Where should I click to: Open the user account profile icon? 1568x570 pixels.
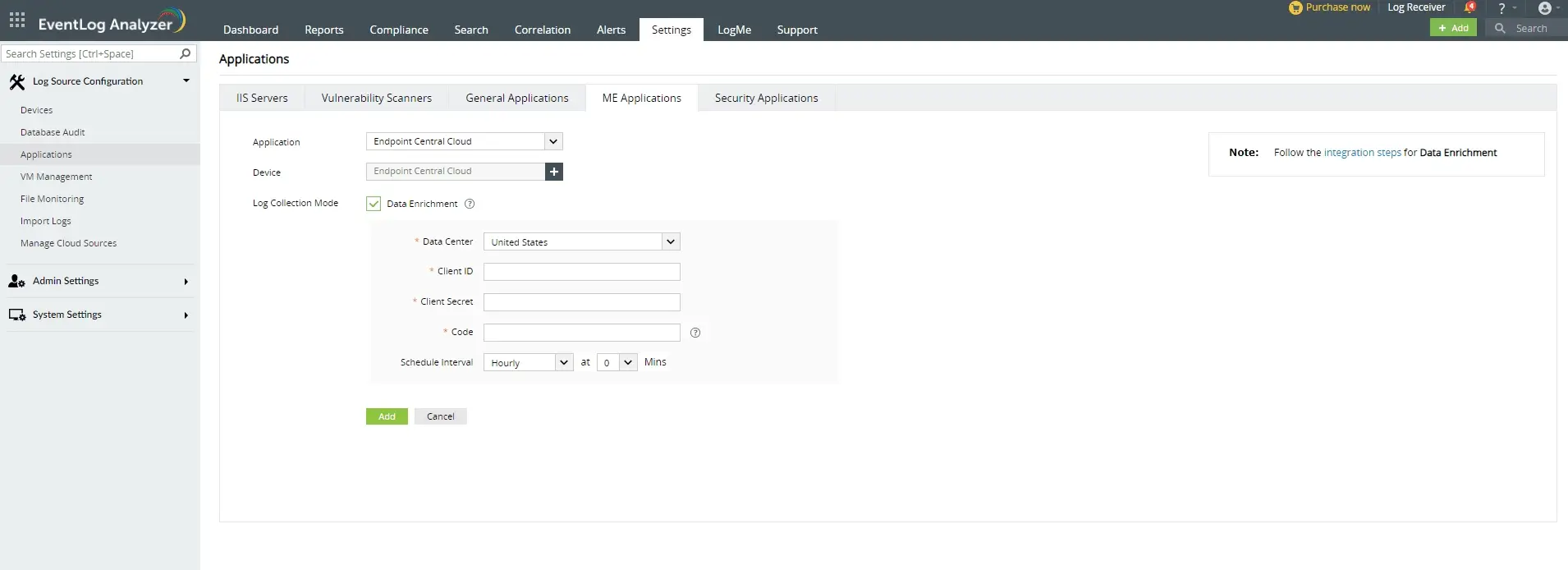click(1545, 8)
